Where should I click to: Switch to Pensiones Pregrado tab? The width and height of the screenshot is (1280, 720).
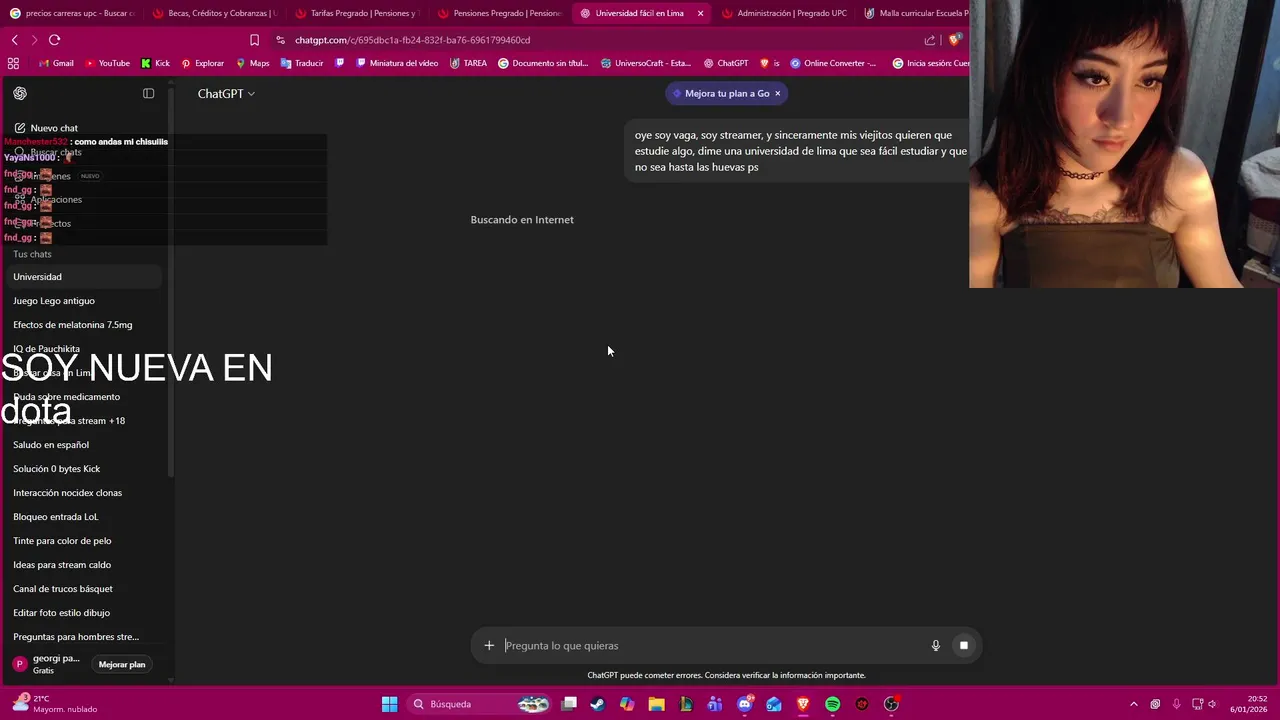[x=499, y=13]
